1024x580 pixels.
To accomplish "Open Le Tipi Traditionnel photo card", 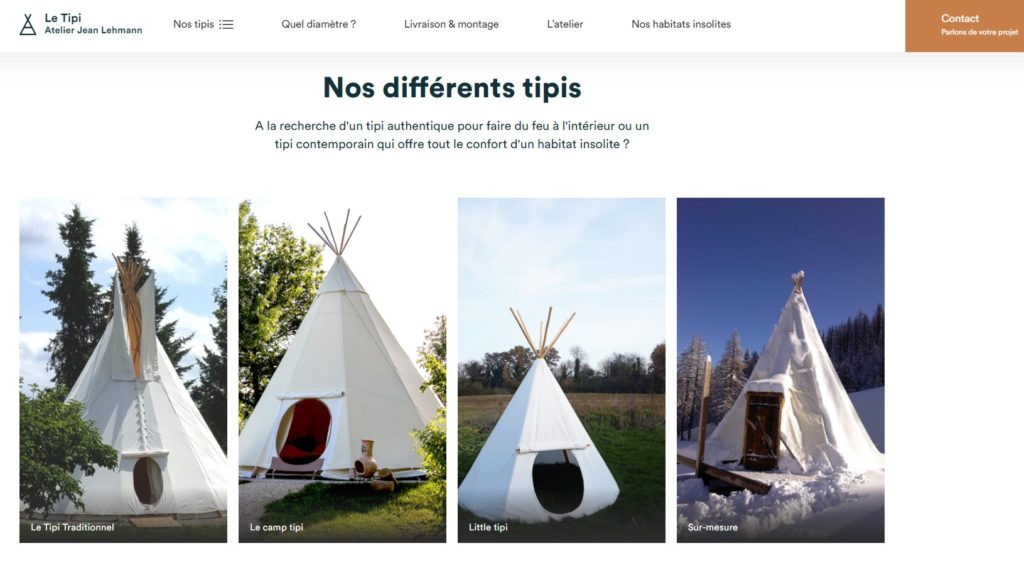I will [123, 370].
